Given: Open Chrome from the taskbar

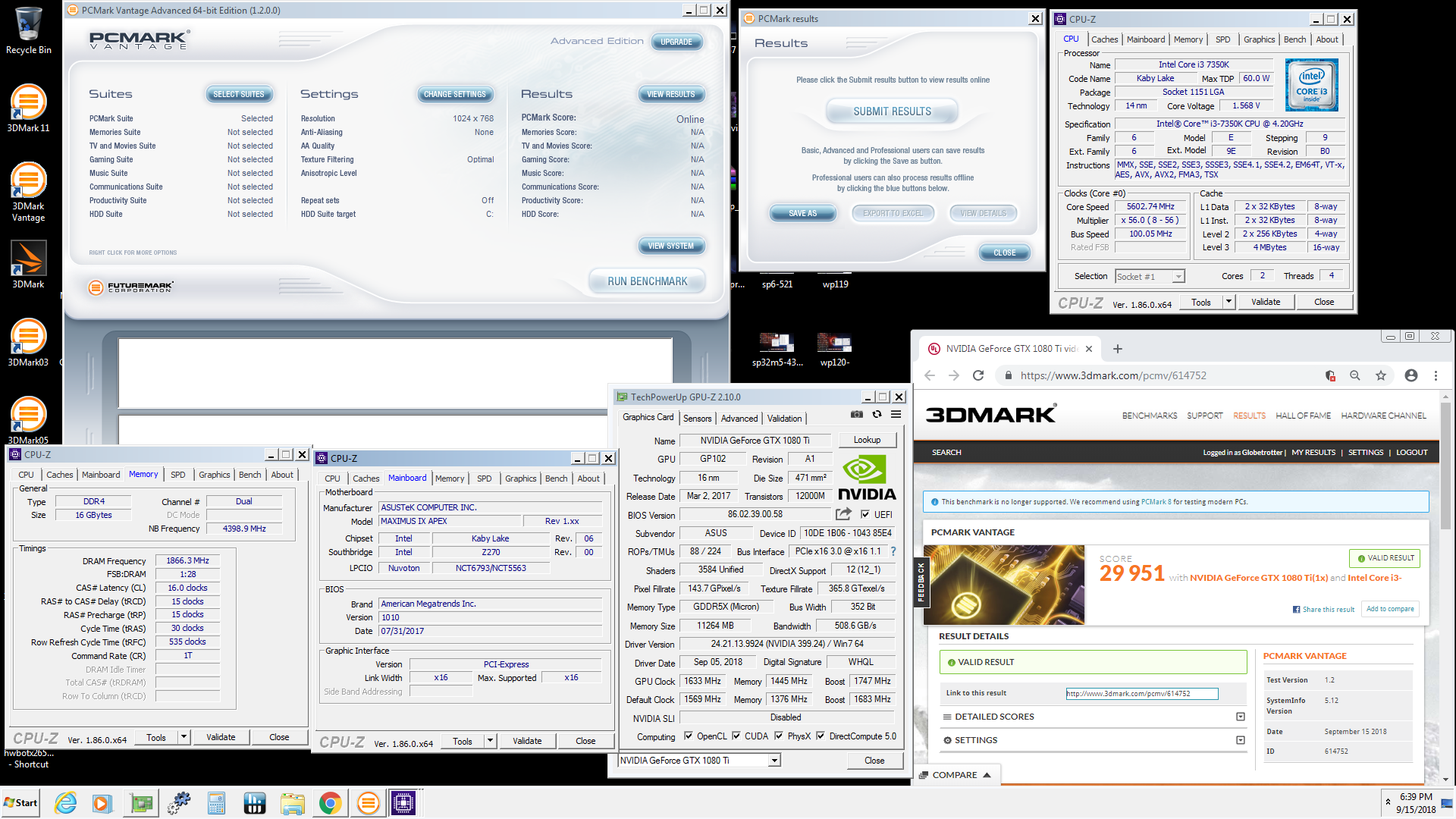Looking at the screenshot, I should click(x=330, y=803).
